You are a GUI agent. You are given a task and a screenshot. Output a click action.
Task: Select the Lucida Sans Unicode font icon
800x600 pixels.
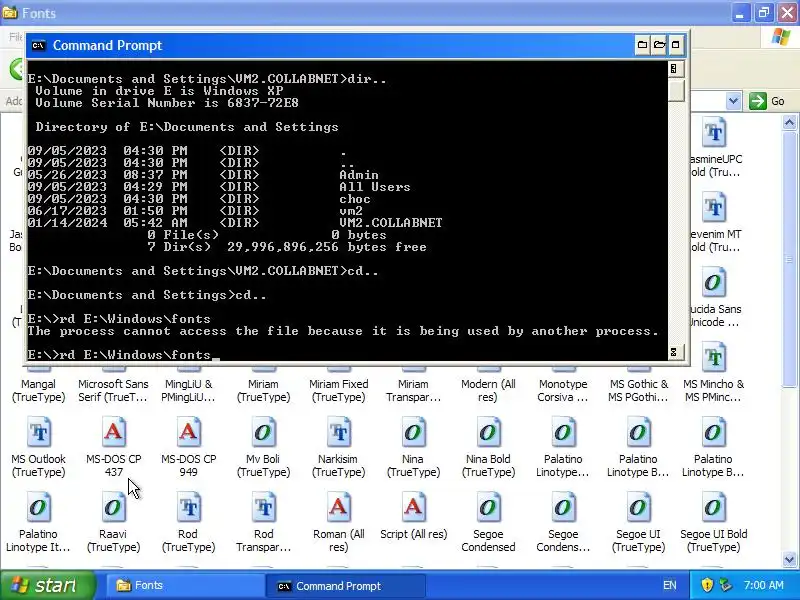tap(713, 283)
